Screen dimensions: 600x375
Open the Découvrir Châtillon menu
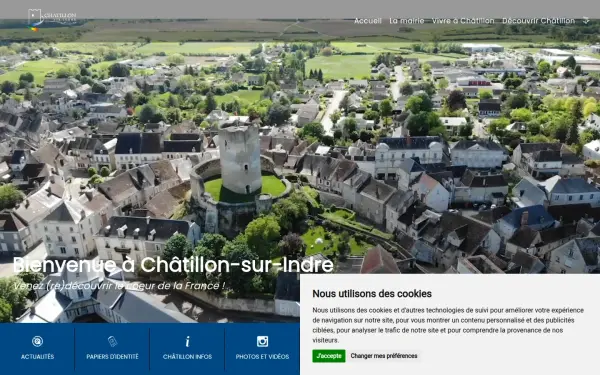click(x=538, y=21)
